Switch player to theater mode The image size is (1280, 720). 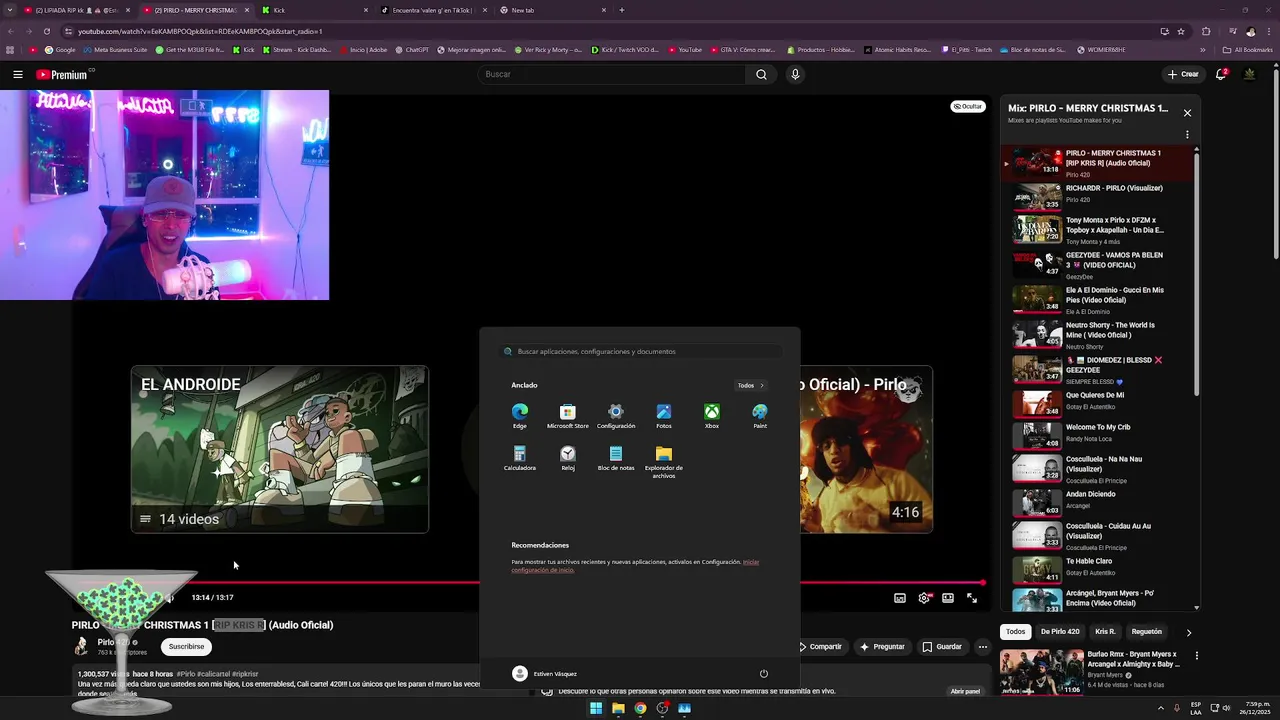948,598
